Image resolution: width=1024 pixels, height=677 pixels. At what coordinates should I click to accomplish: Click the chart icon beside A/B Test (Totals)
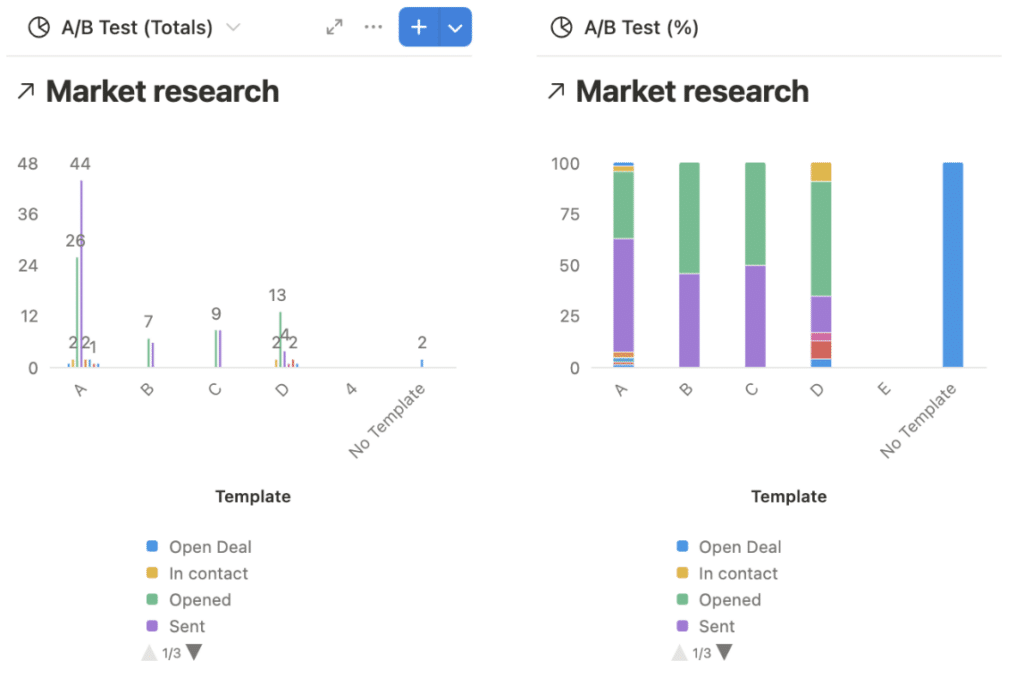tap(39, 27)
